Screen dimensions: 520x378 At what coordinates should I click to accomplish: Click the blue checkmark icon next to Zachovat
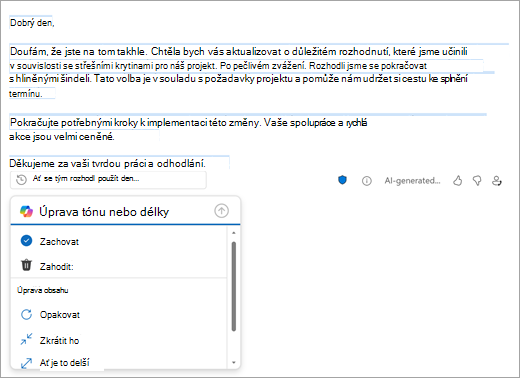pos(26,241)
